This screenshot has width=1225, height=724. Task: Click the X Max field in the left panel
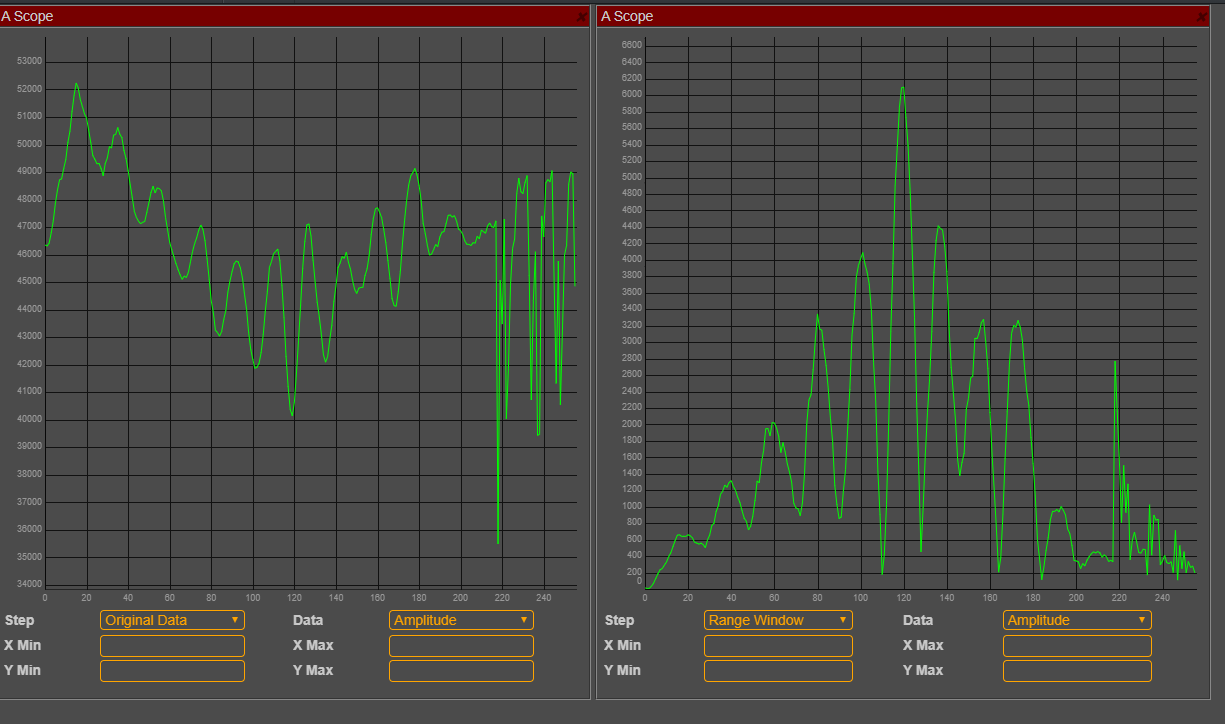[461, 646]
